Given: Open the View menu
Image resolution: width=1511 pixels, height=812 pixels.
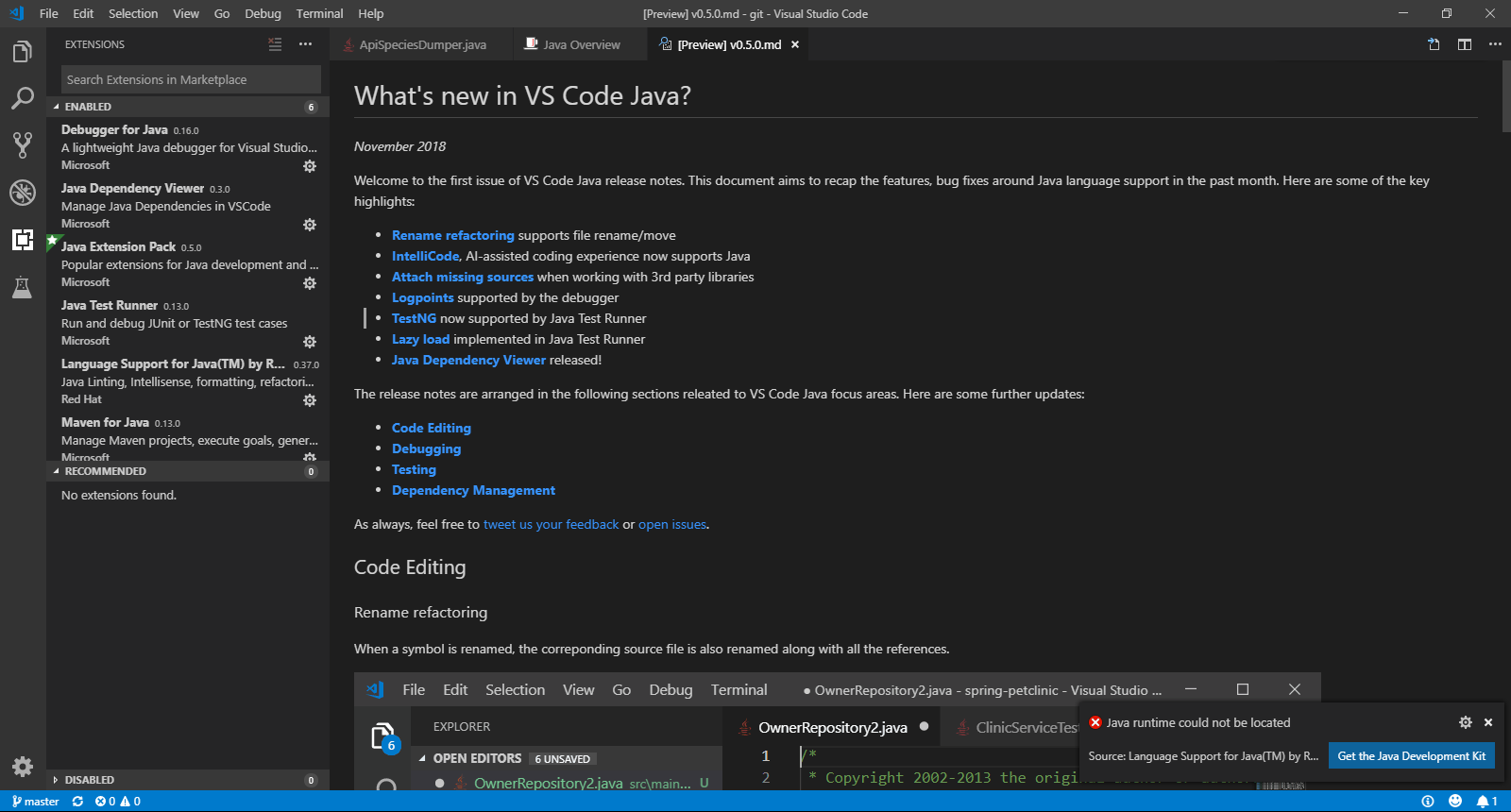Looking at the screenshot, I should 186,13.
